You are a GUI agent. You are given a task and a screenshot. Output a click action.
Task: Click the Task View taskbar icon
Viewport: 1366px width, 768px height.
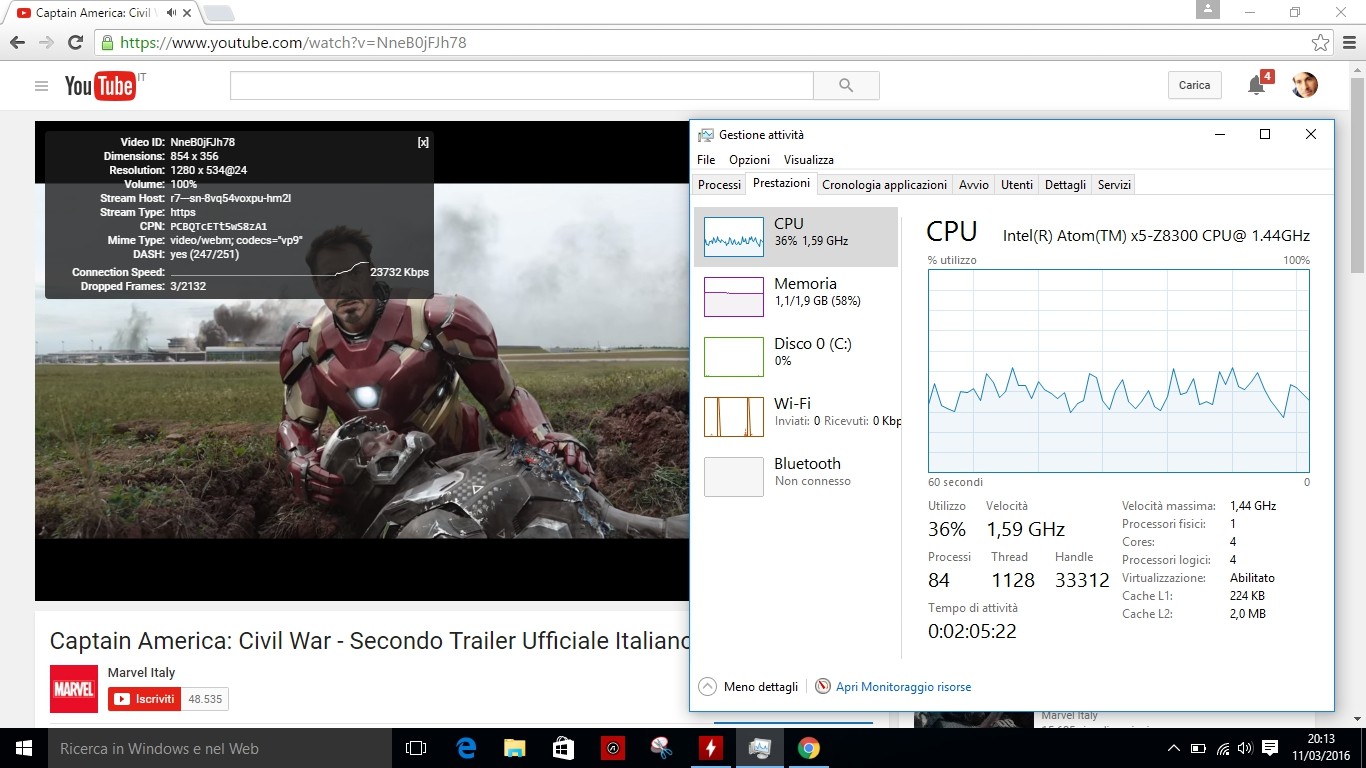416,748
